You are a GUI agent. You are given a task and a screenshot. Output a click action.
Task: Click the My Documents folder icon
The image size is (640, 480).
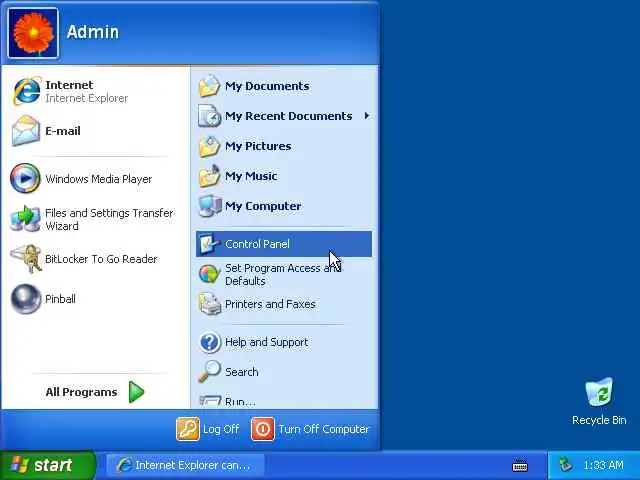tap(210, 86)
